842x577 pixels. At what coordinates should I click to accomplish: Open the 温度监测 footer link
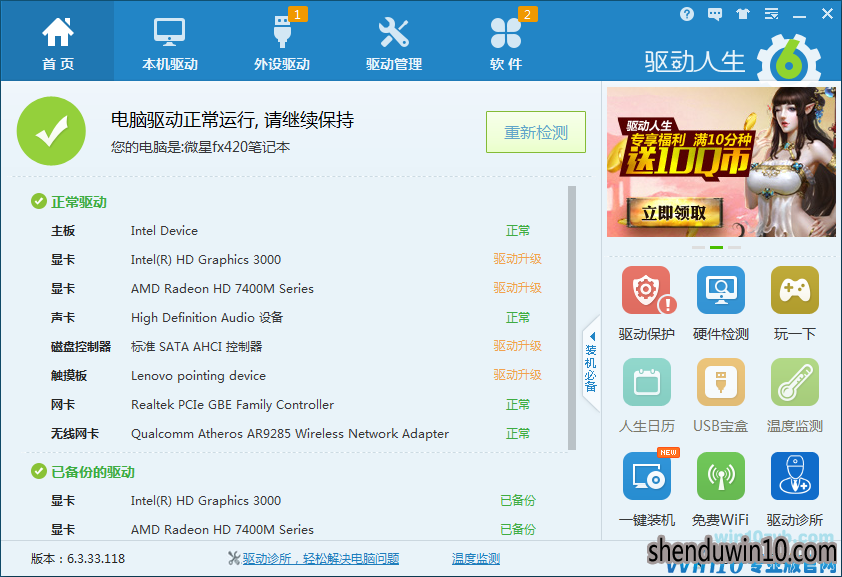coord(476,559)
